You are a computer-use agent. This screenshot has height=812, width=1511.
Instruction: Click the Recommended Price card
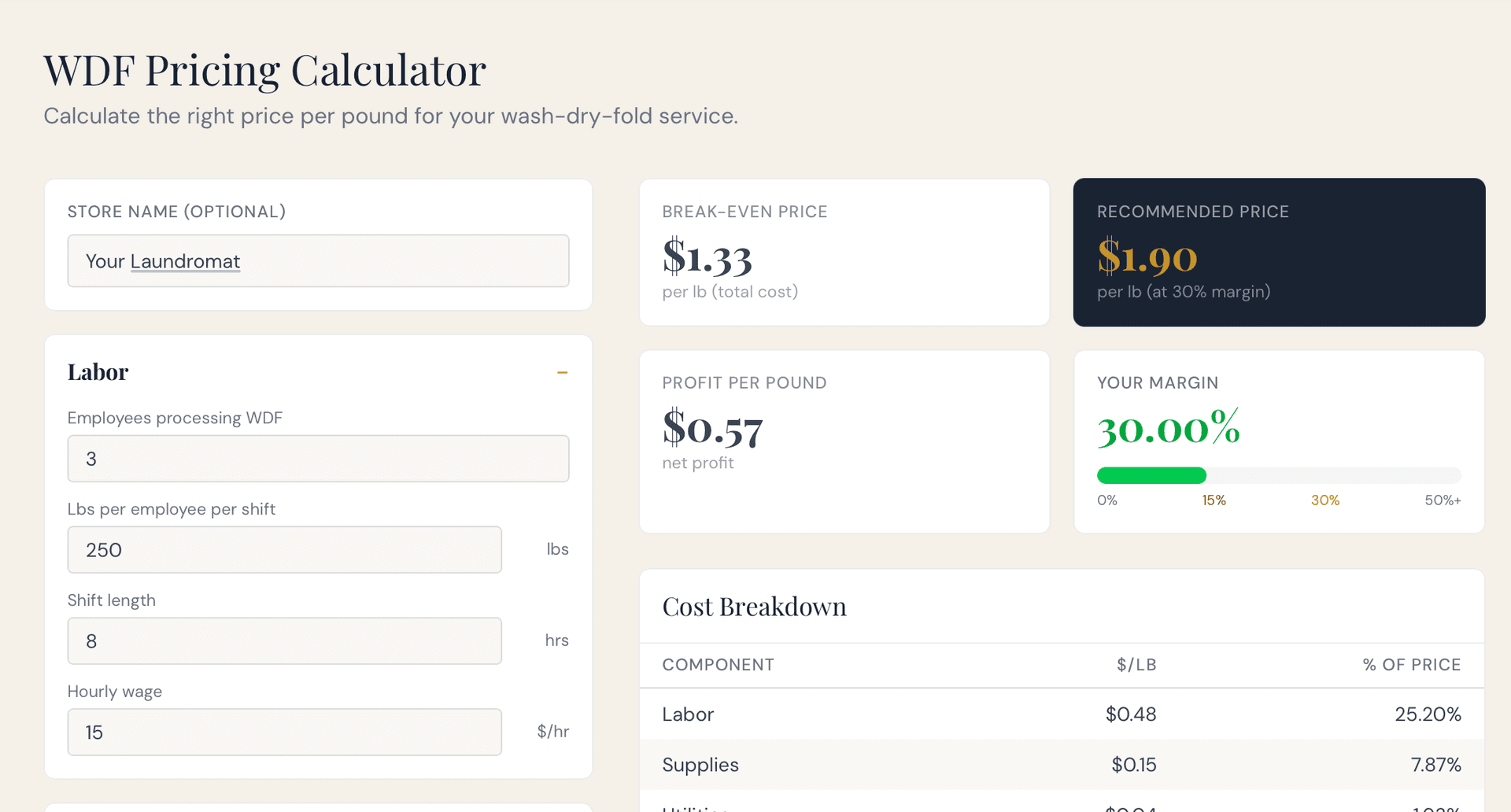tap(1278, 252)
